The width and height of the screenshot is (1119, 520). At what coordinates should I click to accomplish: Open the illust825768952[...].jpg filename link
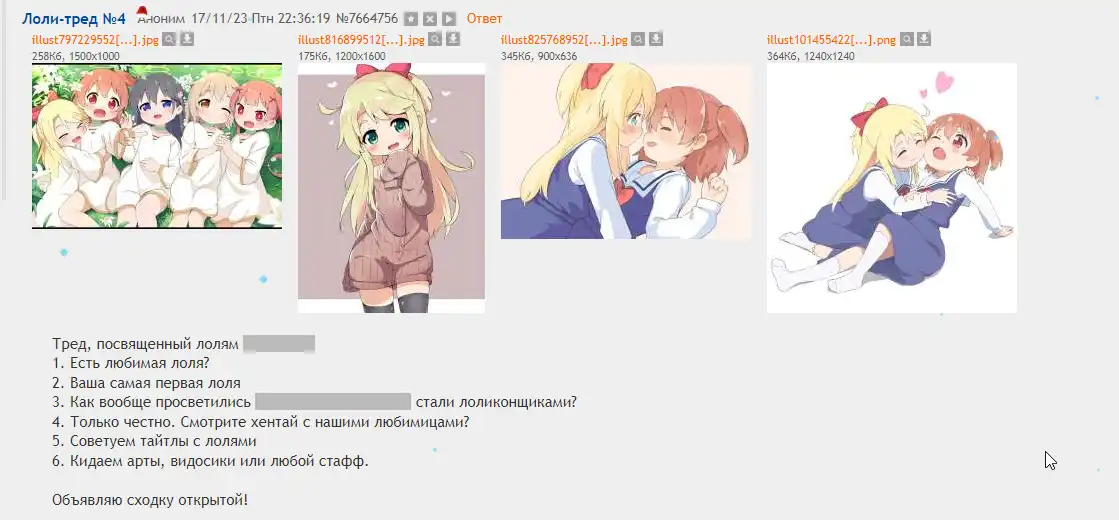pos(564,40)
